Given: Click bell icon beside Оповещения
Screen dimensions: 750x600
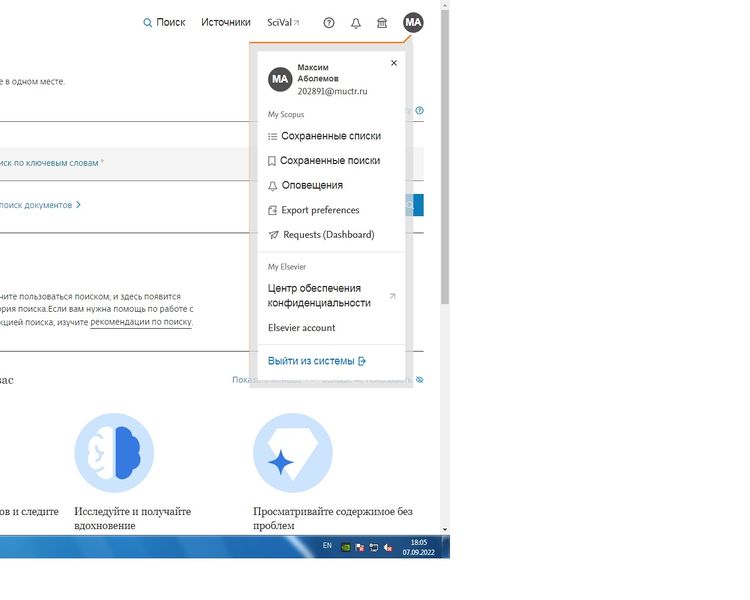Looking at the screenshot, I should (x=273, y=186).
